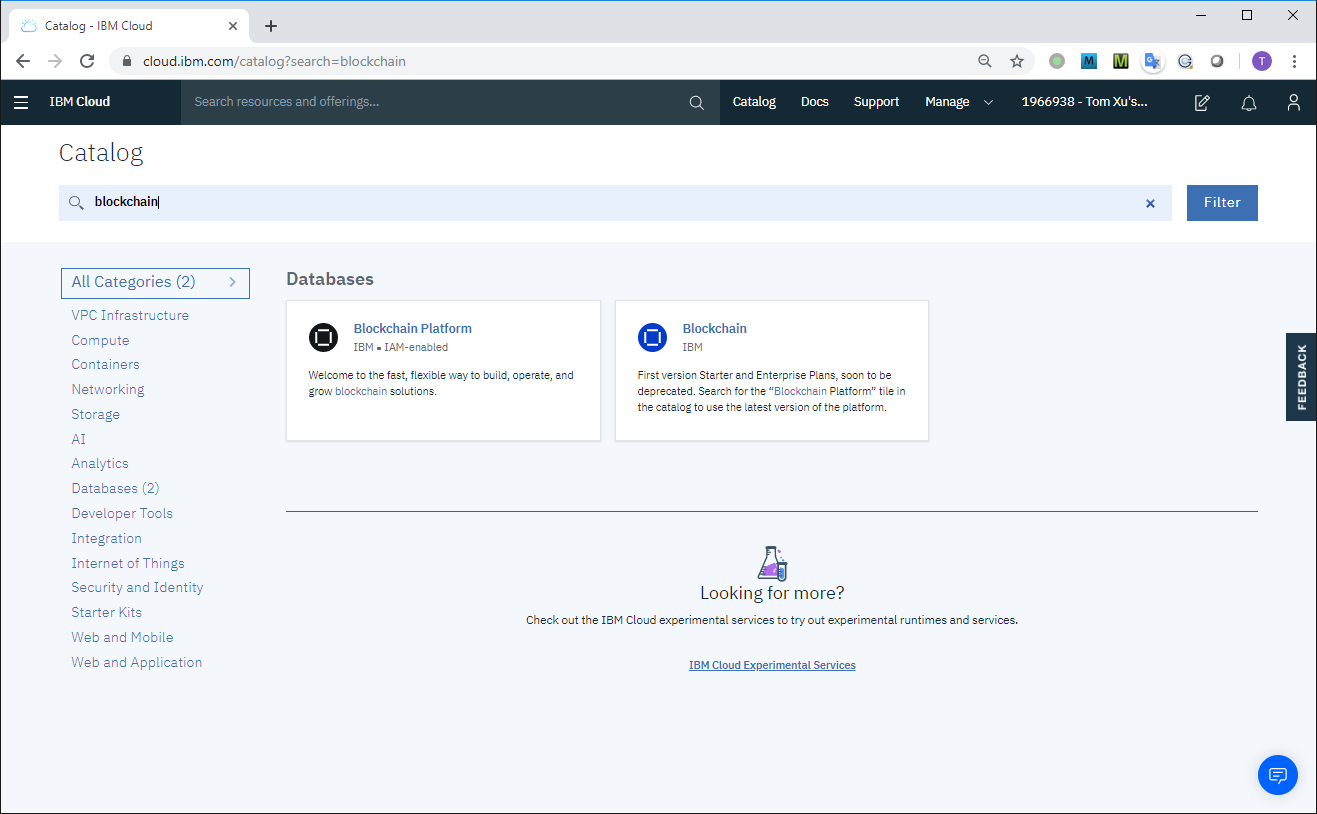Reload the page
This screenshot has height=814, width=1317.
click(87, 61)
